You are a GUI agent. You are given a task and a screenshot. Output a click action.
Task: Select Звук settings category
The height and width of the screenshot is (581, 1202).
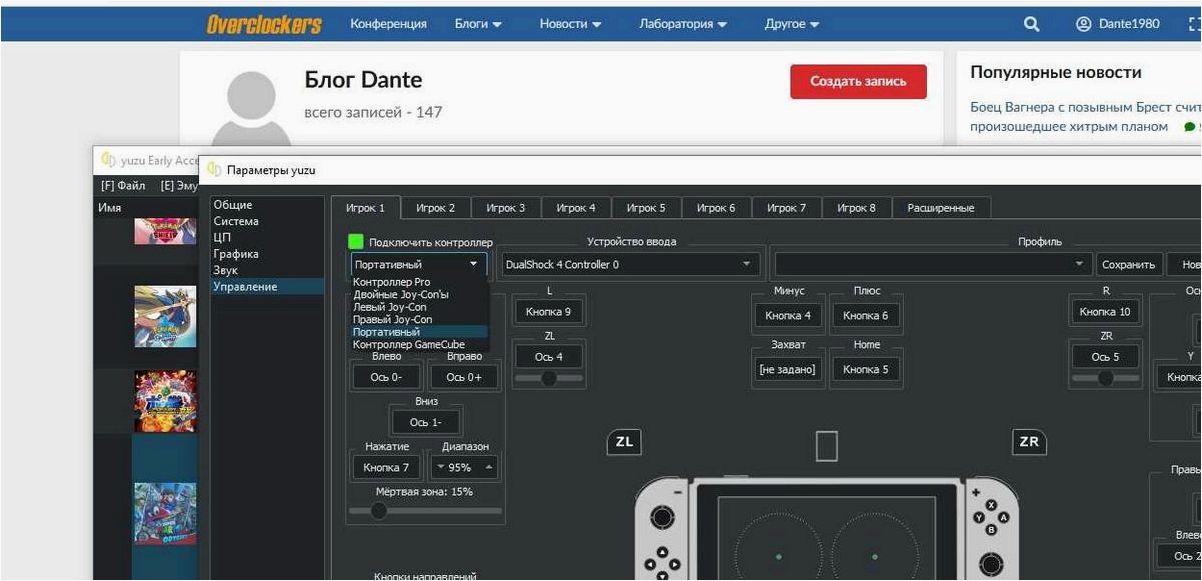click(225, 270)
